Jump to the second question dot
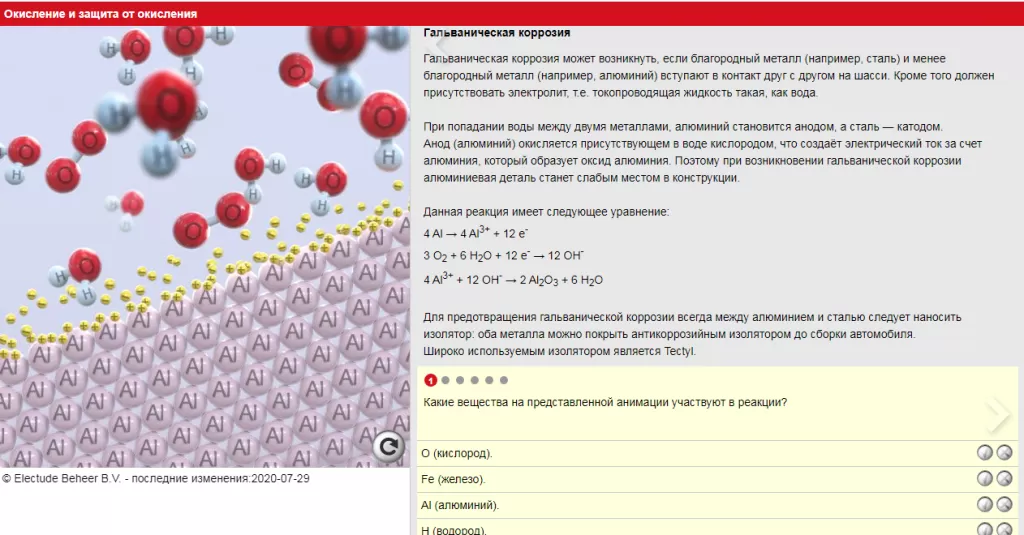1024x535 pixels. pyautogui.click(x=445, y=380)
